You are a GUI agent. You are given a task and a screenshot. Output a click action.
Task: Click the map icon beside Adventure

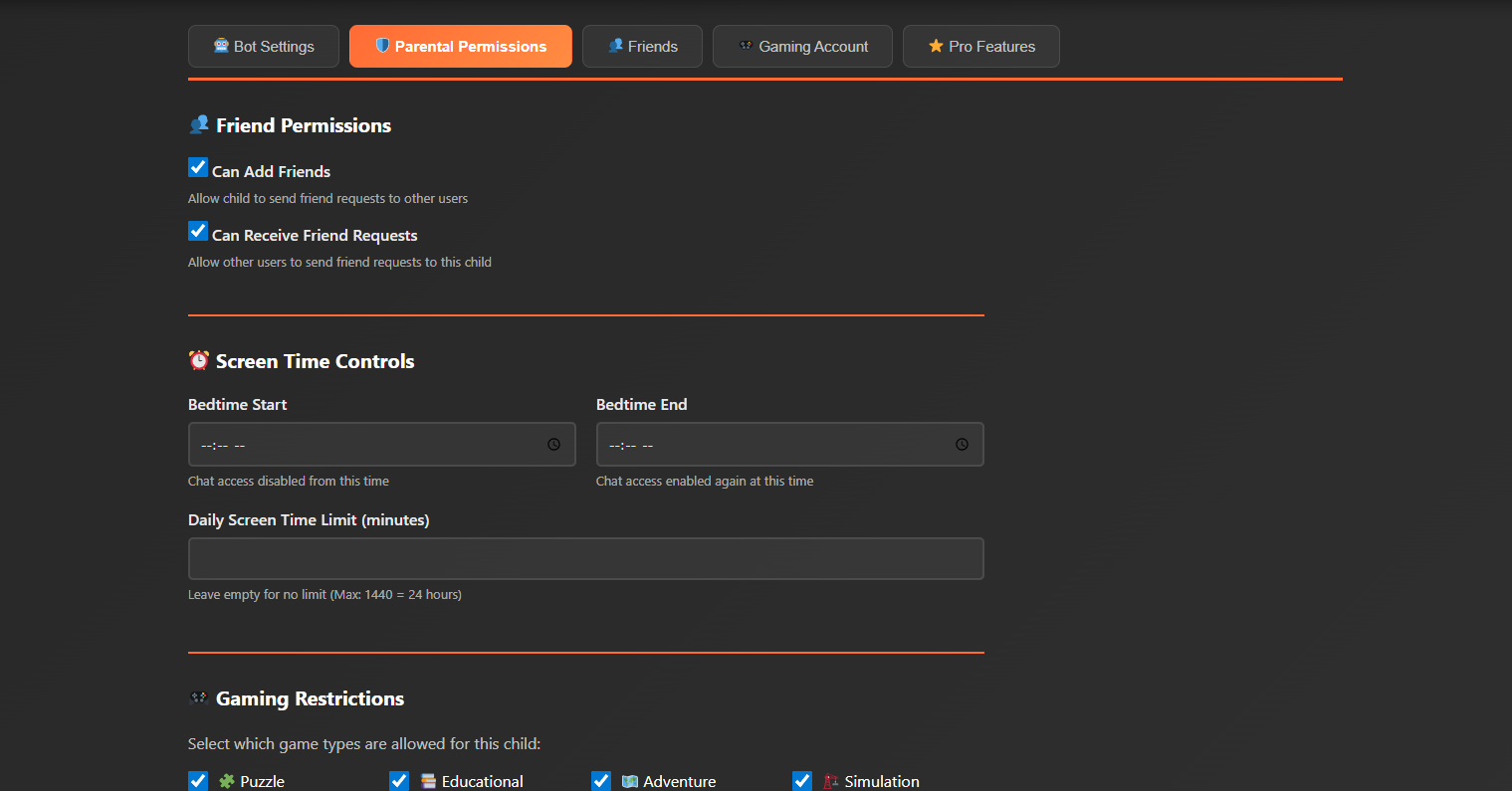tap(630, 781)
